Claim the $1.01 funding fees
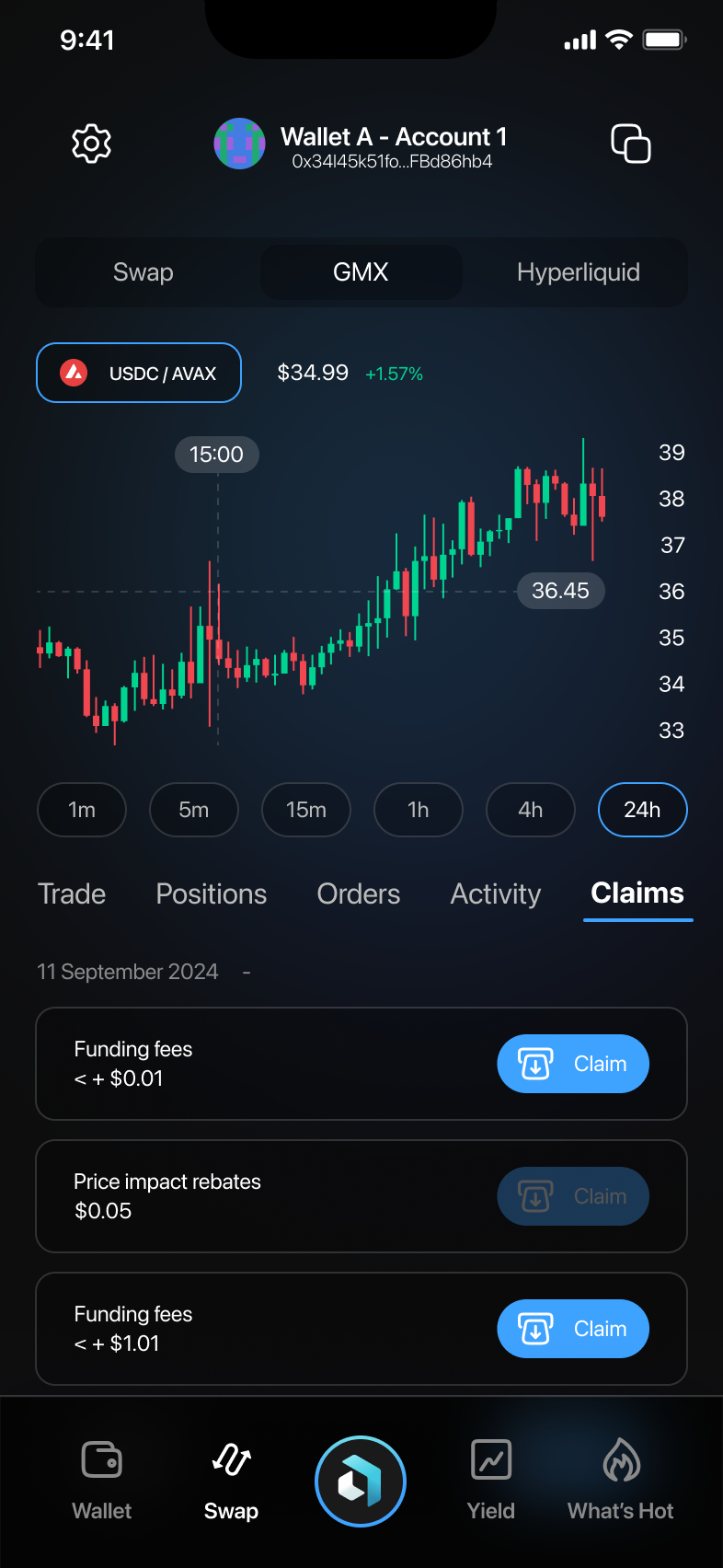This screenshot has height=1568, width=723. click(x=573, y=1329)
